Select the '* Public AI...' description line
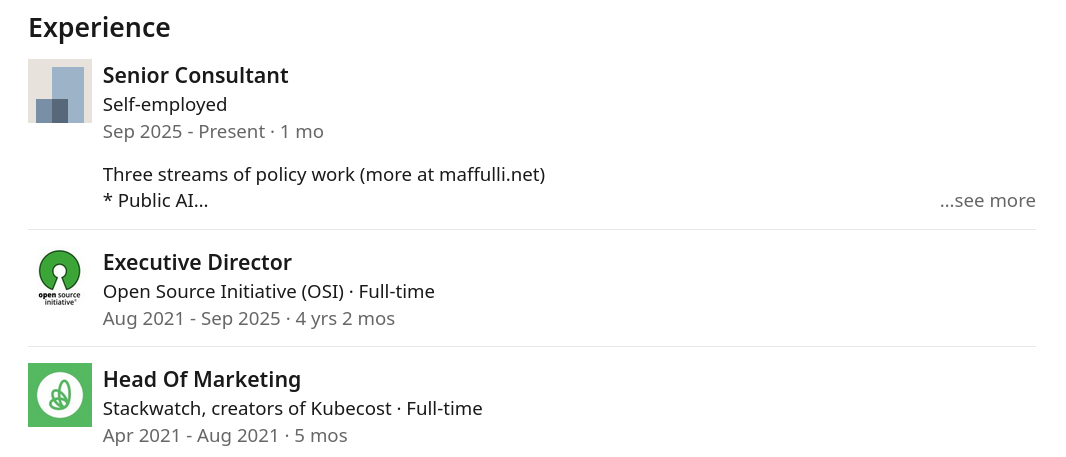 coord(156,201)
